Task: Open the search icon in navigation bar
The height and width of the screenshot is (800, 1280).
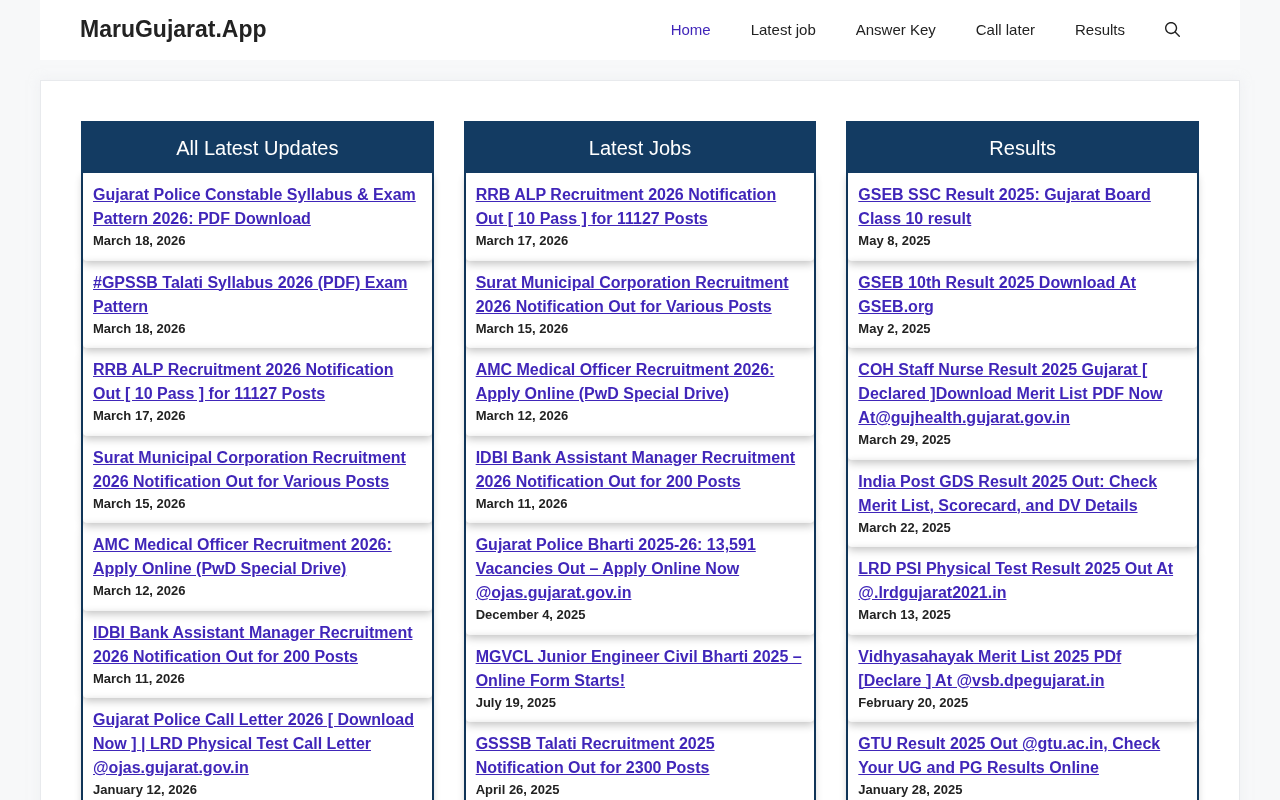Action: 1172,30
